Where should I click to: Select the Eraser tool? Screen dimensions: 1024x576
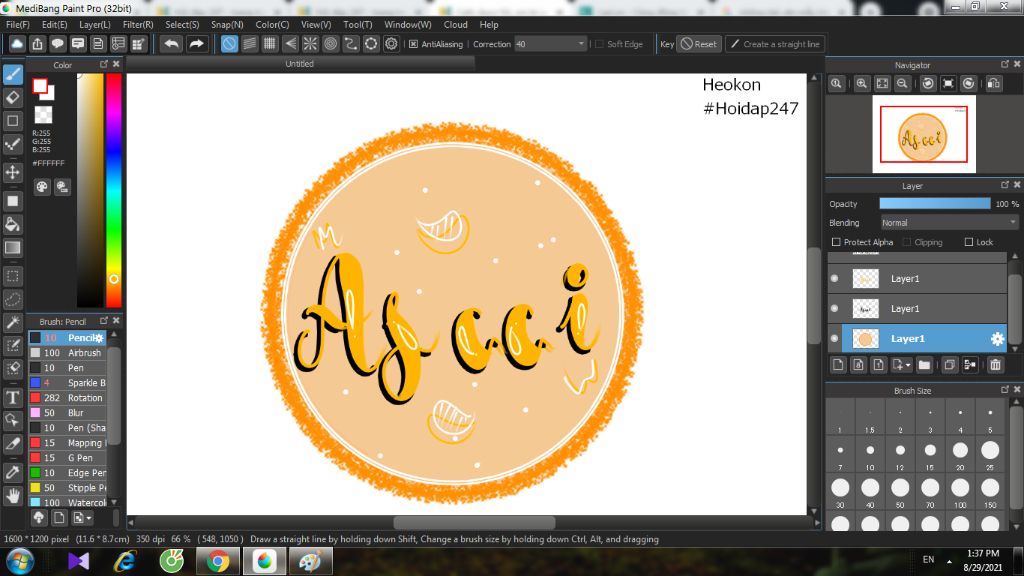point(12,98)
